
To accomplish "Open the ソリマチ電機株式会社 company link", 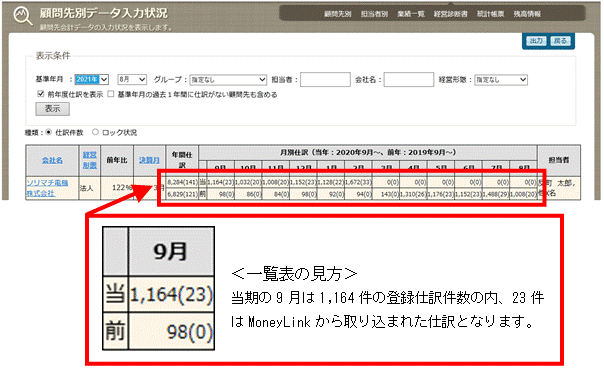I will (x=47, y=188).
